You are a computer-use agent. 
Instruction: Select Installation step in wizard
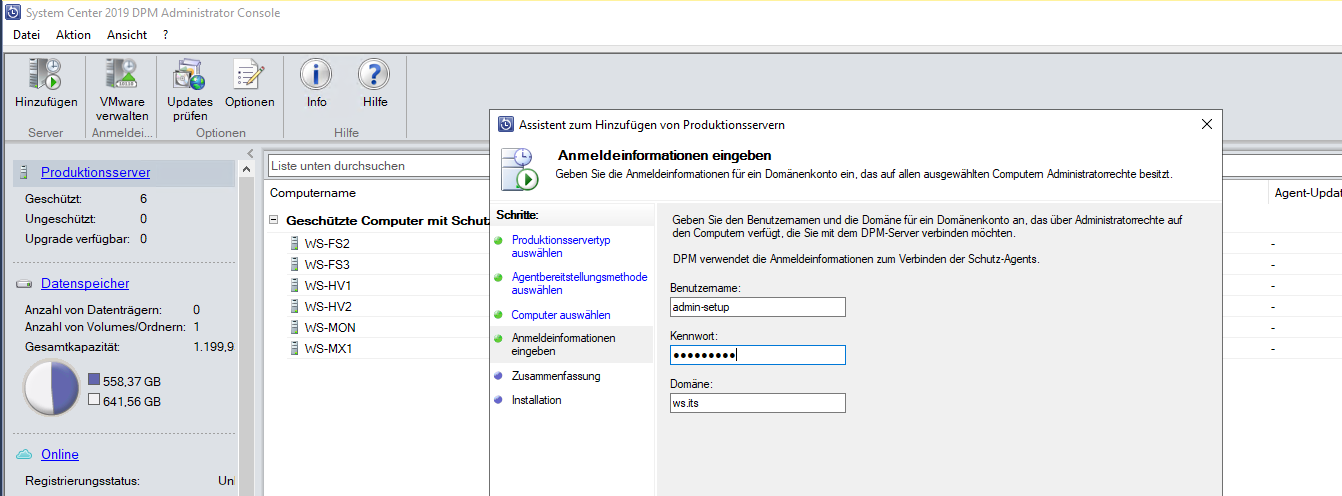pyautogui.click(x=536, y=400)
